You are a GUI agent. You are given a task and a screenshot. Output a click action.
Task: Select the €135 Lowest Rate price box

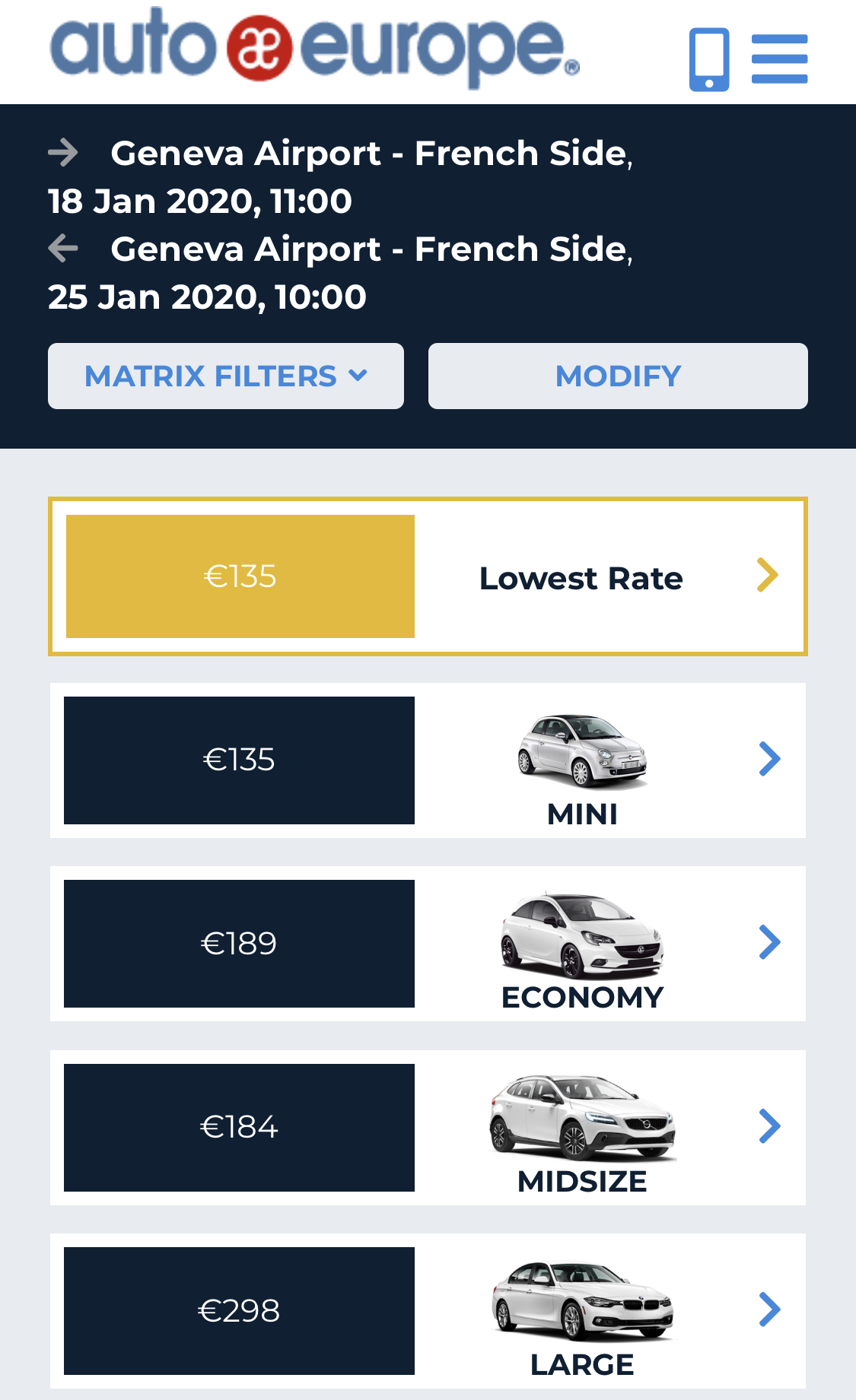(x=240, y=576)
